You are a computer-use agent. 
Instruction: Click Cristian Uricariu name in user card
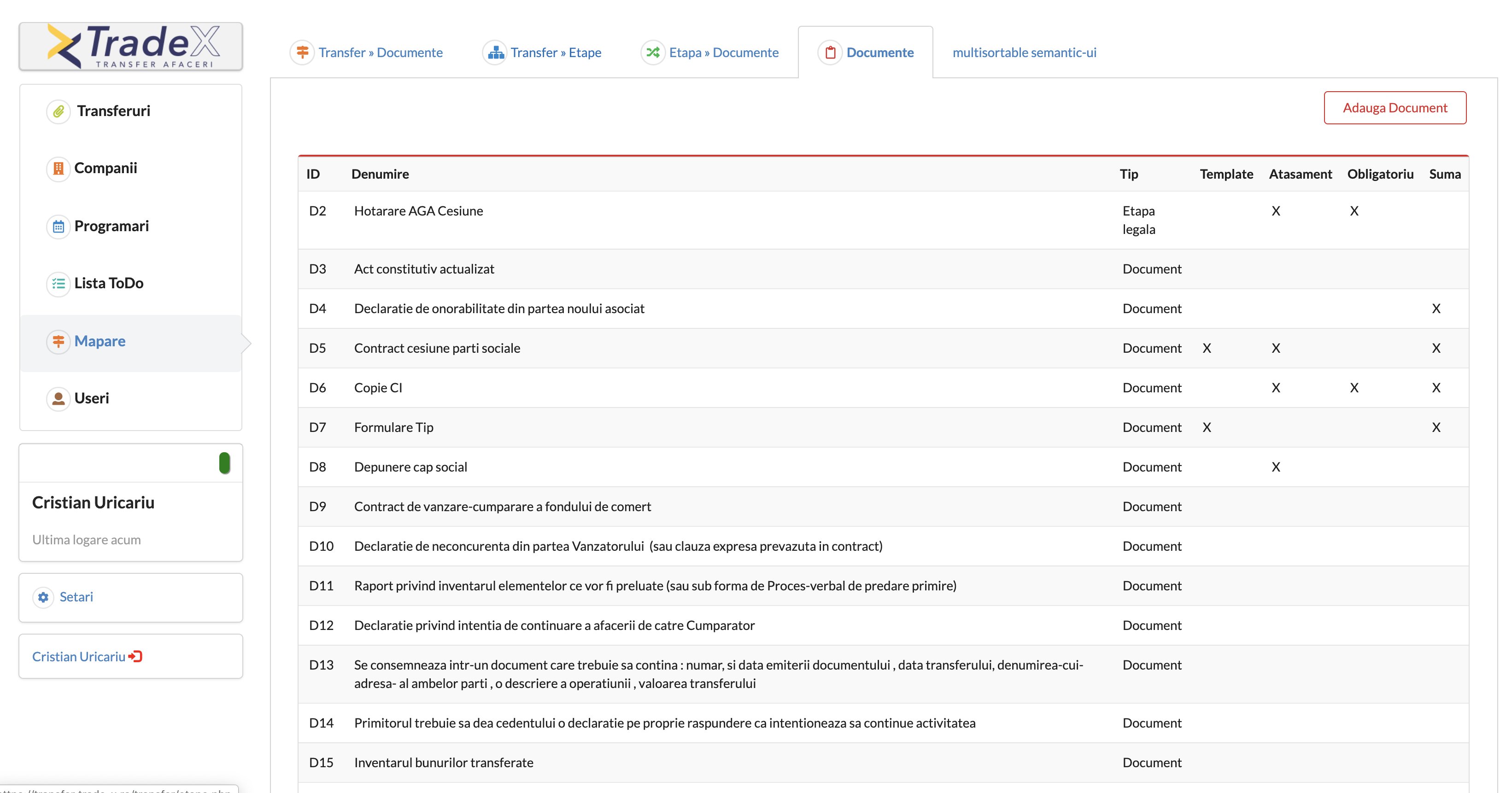click(x=94, y=503)
